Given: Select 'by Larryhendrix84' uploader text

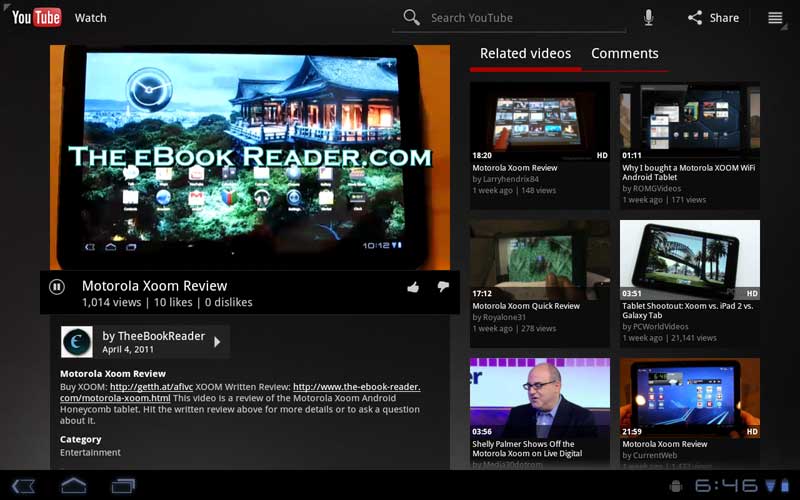Looking at the screenshot, I should [506, 179].
